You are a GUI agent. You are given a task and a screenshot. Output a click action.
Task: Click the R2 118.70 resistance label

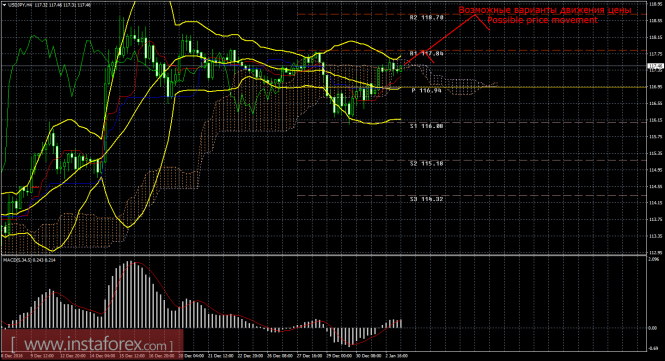[427, 18]
